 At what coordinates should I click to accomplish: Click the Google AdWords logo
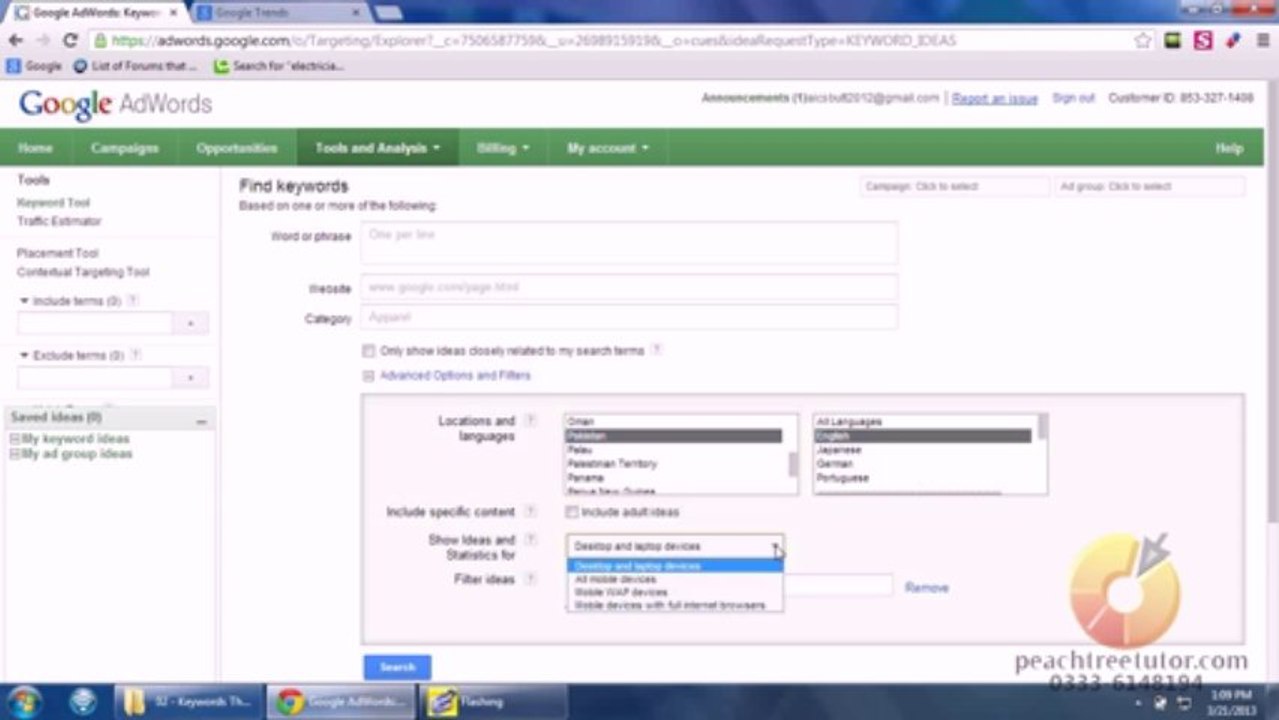click(x=115, y=104)
